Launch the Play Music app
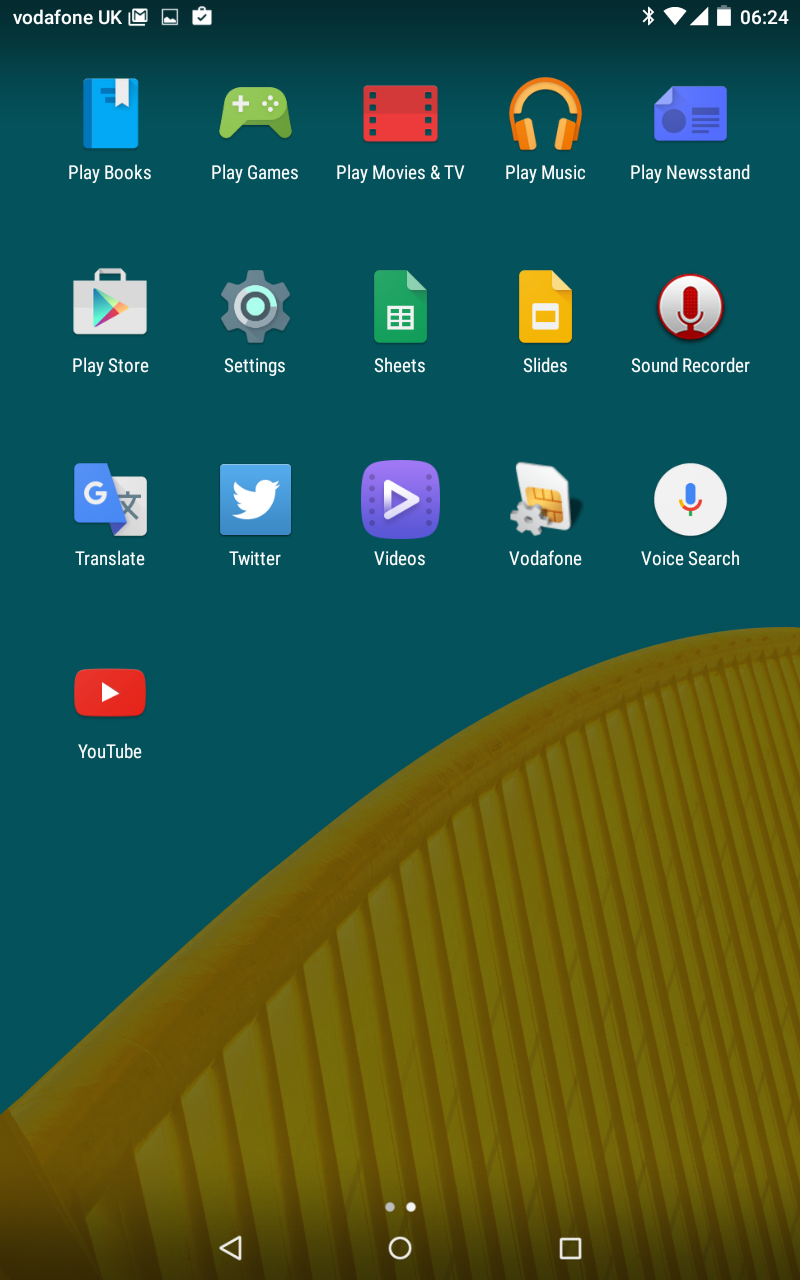Screen dimensions: 800x1280 click(545, 131)
